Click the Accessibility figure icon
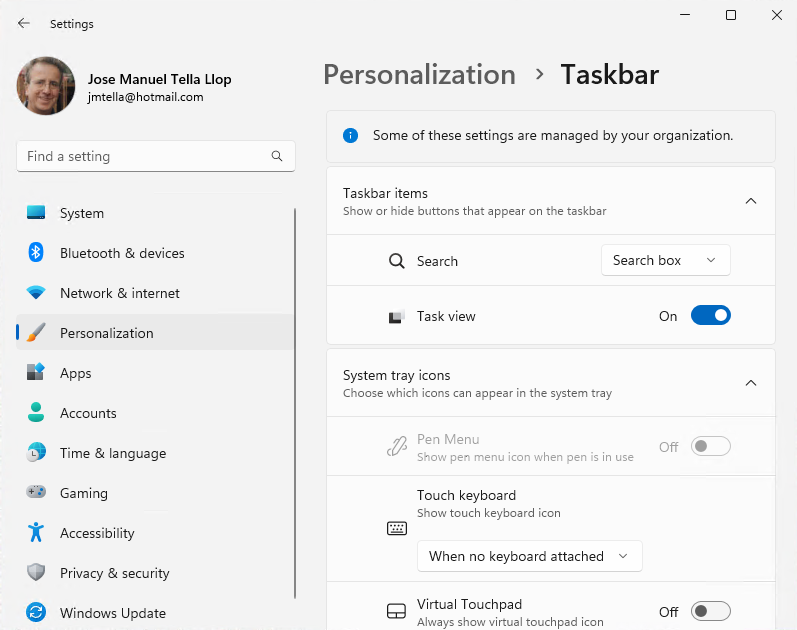 point(36,532)
